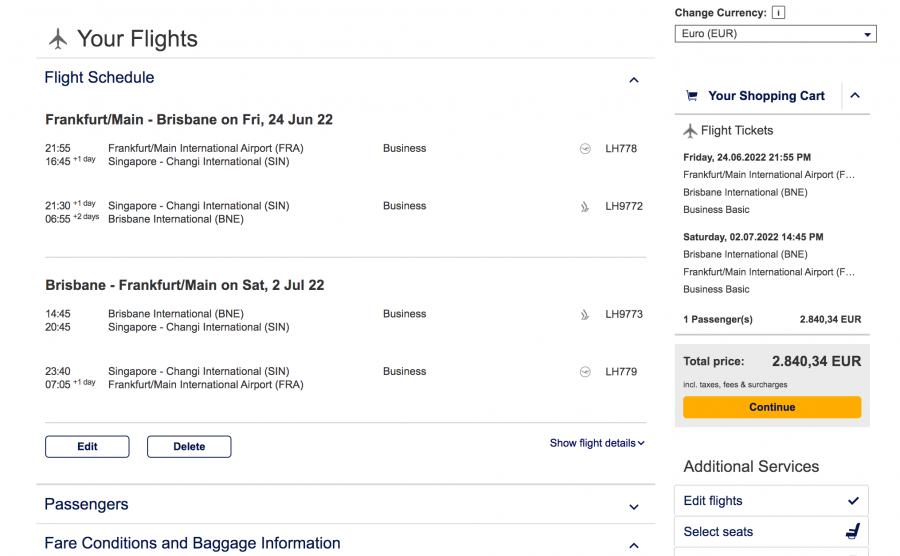Click the Lufthansa logo beside LH778

click(x=585, y=149)
